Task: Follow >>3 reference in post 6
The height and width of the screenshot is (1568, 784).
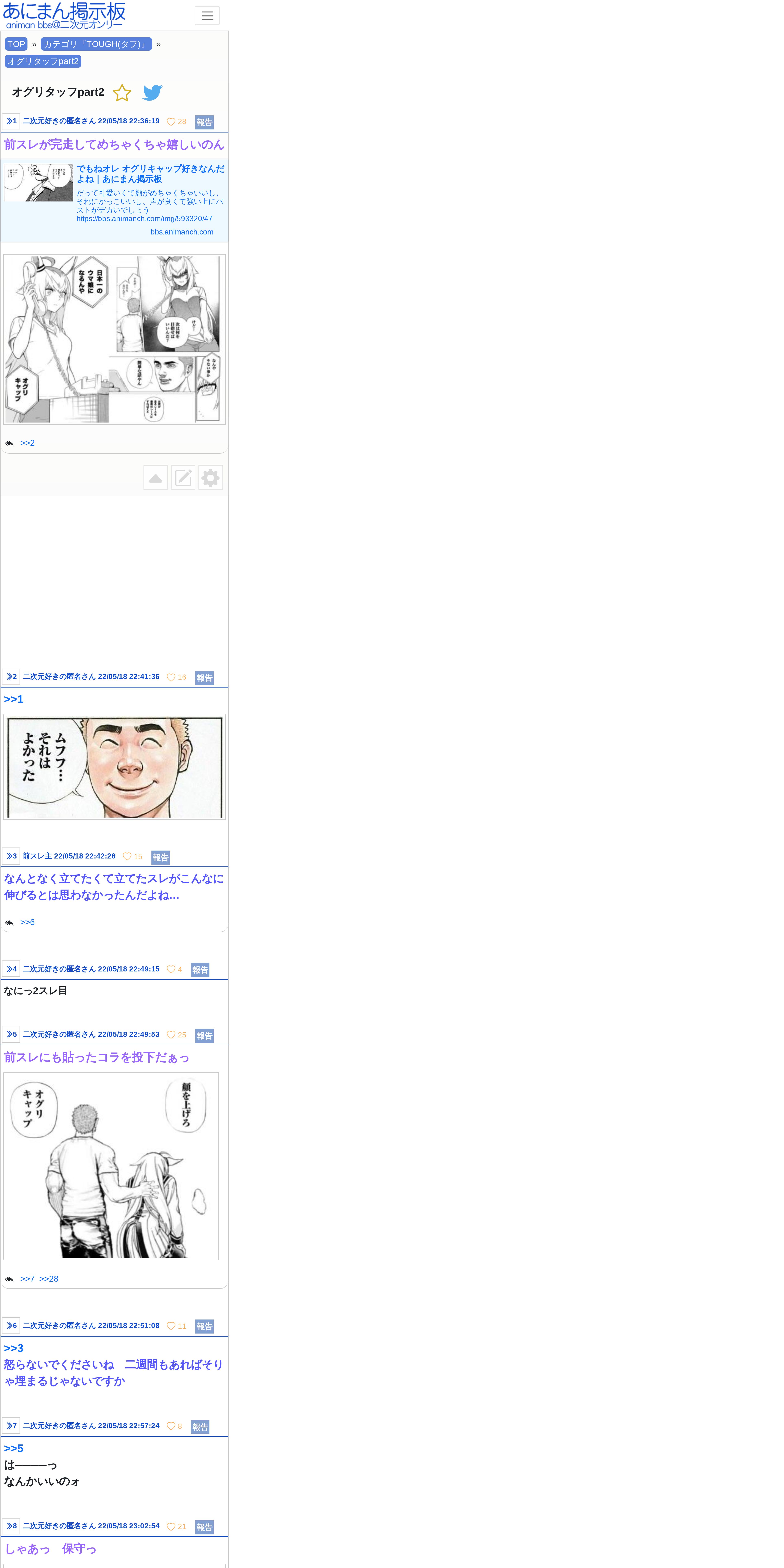Action: coord(13,1348)
